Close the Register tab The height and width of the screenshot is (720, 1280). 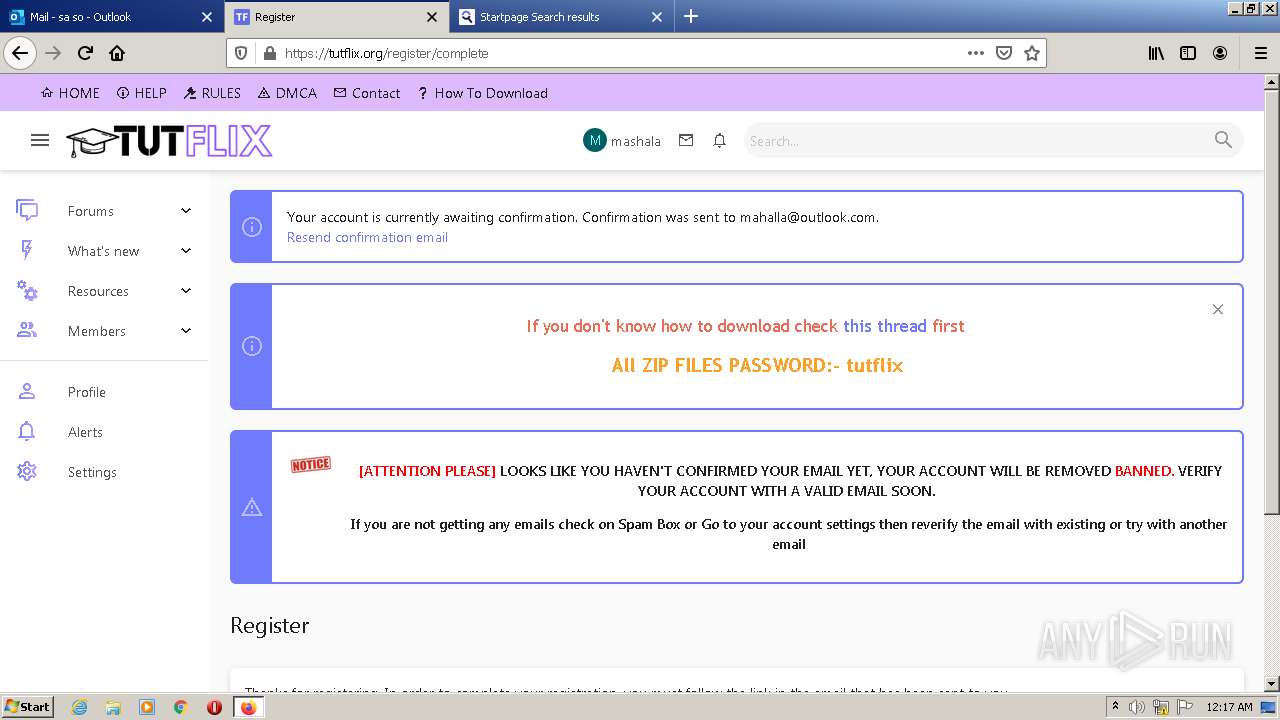coord(432,17)
